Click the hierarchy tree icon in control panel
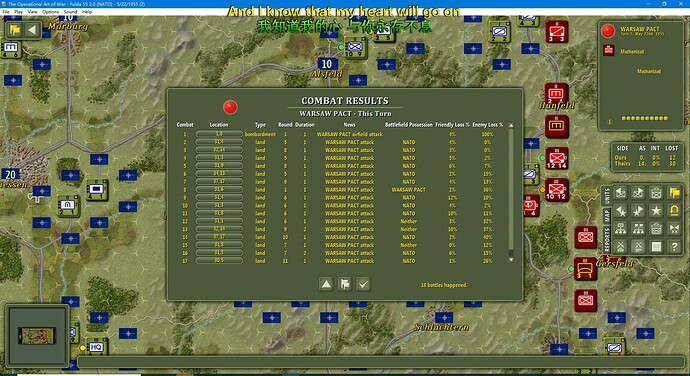Viewport: 690px width, 376px height. 620,229
